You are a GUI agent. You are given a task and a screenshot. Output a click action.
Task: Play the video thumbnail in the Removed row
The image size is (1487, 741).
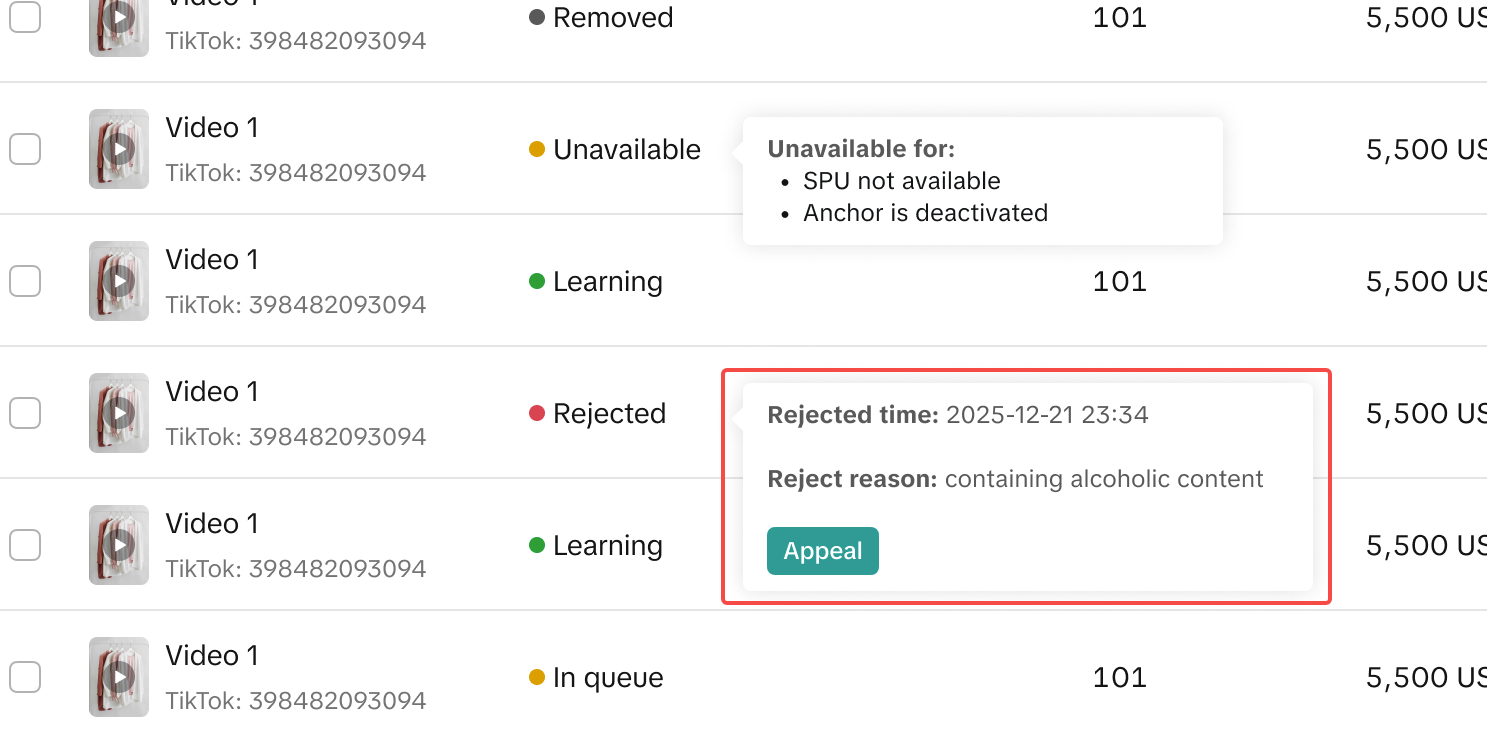[x=119, y=18]
